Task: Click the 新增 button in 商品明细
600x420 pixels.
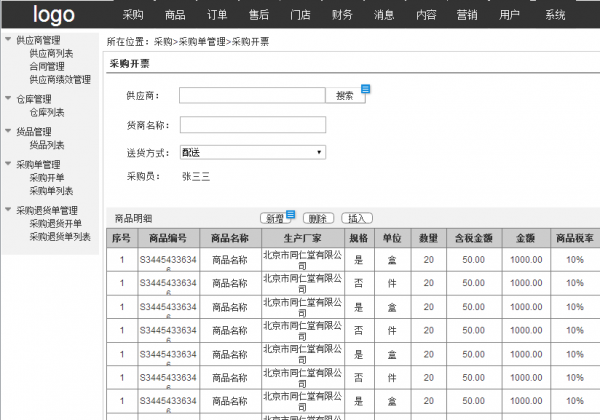Action: pos(275,218)
